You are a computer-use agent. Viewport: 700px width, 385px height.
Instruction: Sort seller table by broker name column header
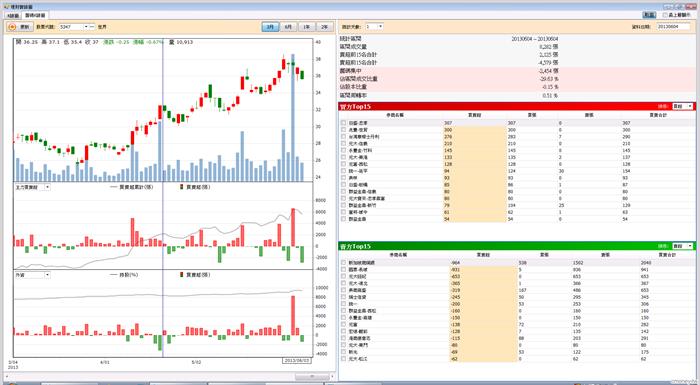398,255
